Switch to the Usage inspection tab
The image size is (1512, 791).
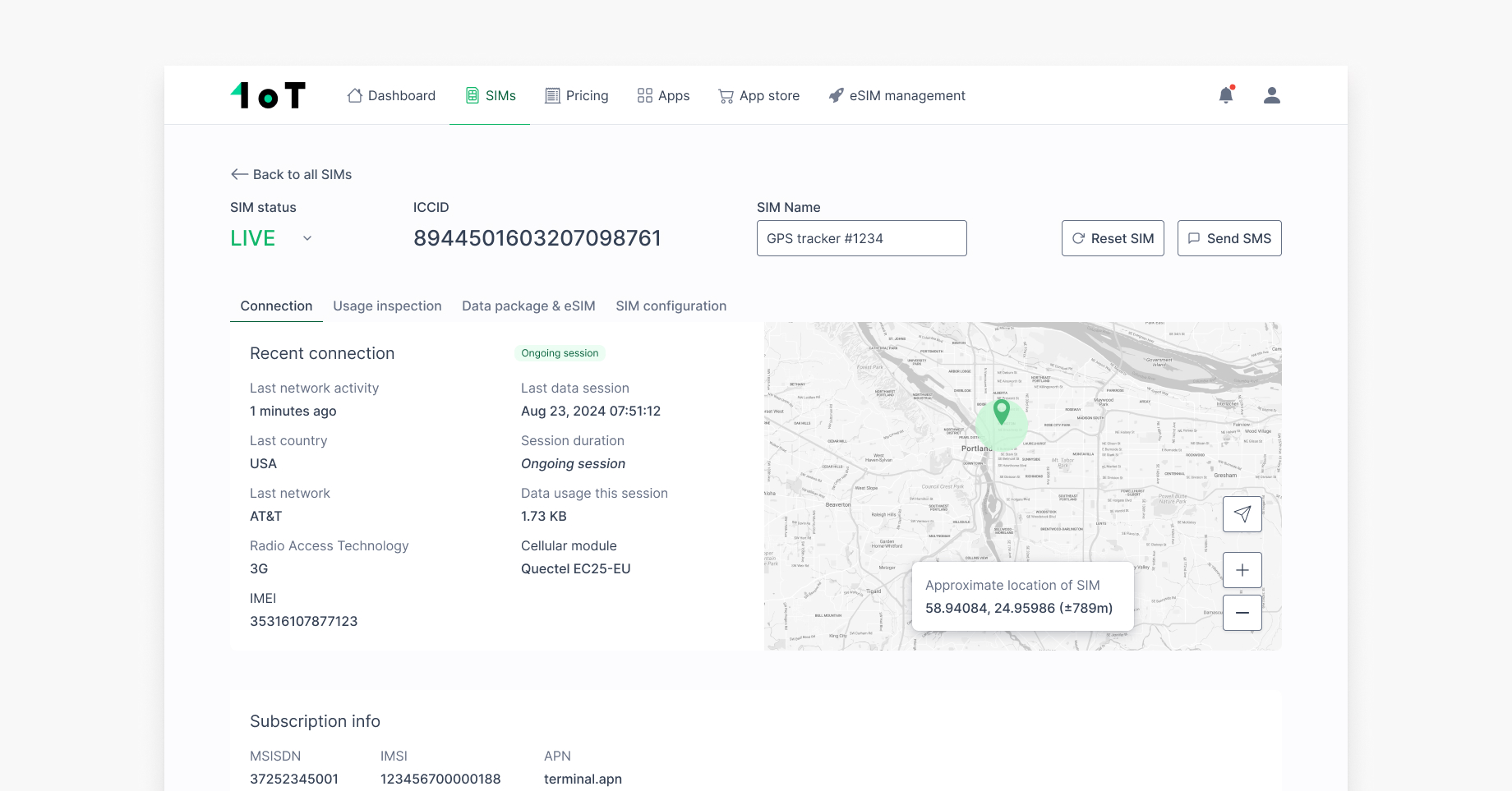pos(387,306)
